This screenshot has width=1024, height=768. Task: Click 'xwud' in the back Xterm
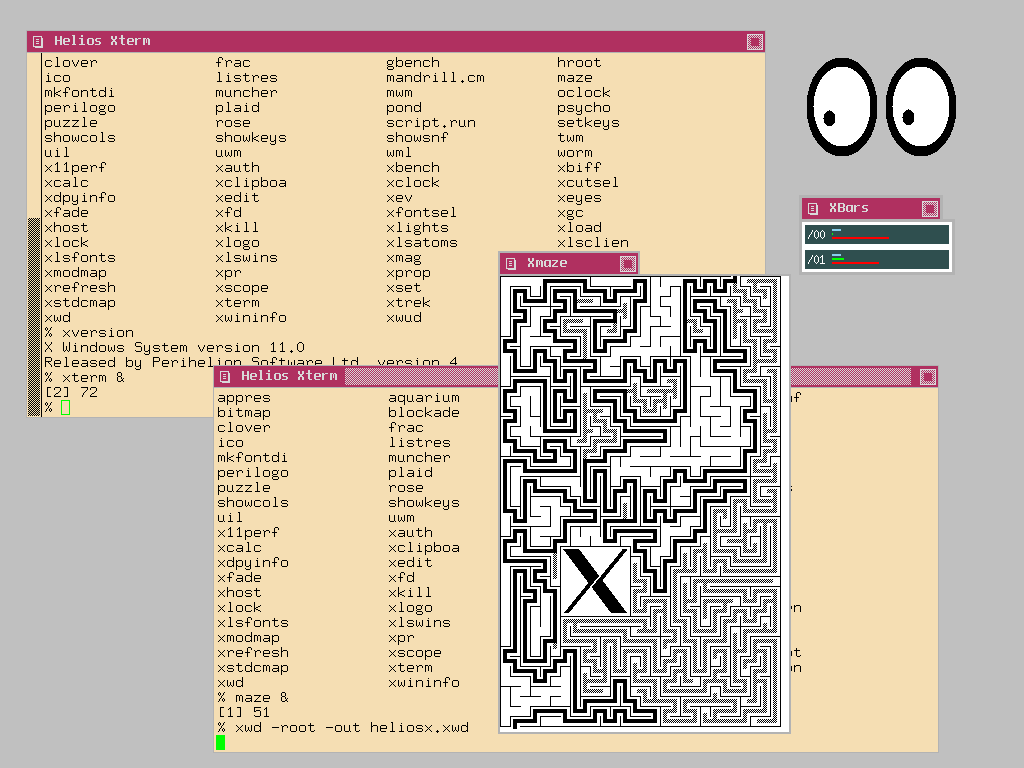click(x=404, y=318)
